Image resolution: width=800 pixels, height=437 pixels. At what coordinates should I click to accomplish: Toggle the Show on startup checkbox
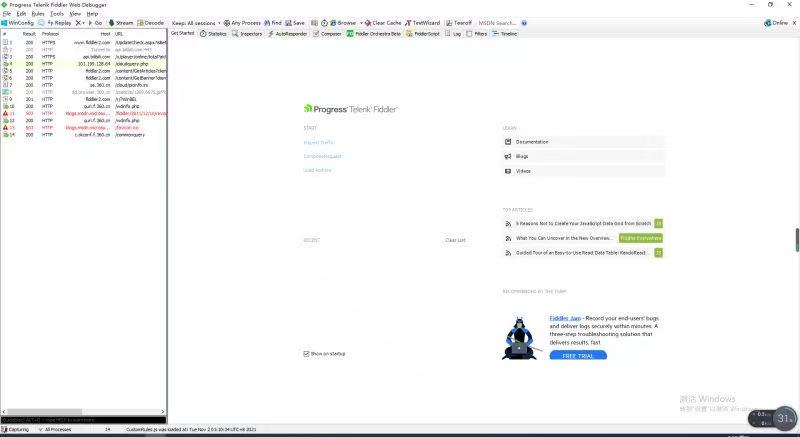[x=306, y=353]
